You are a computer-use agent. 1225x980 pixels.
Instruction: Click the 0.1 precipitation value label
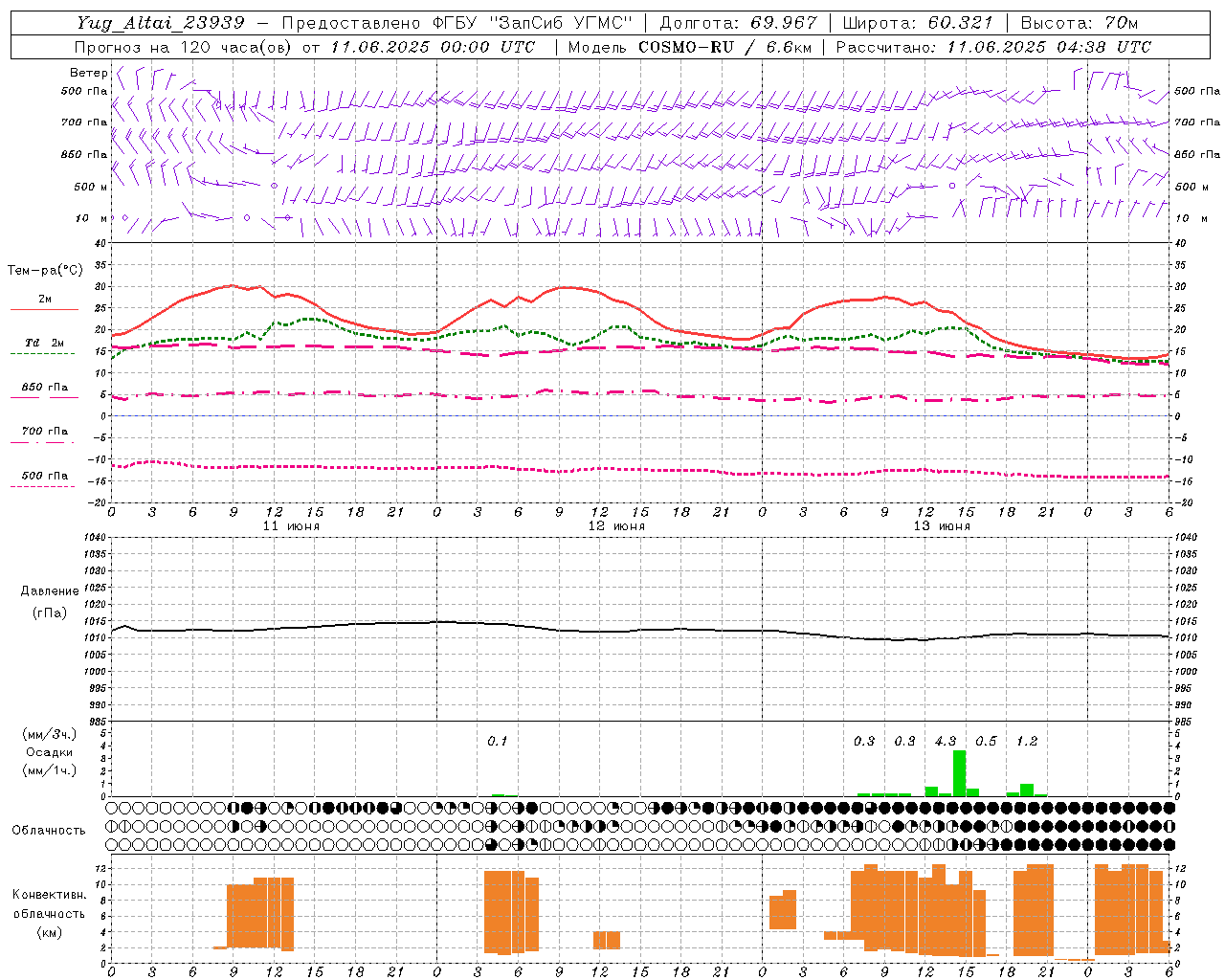point(498,741)
